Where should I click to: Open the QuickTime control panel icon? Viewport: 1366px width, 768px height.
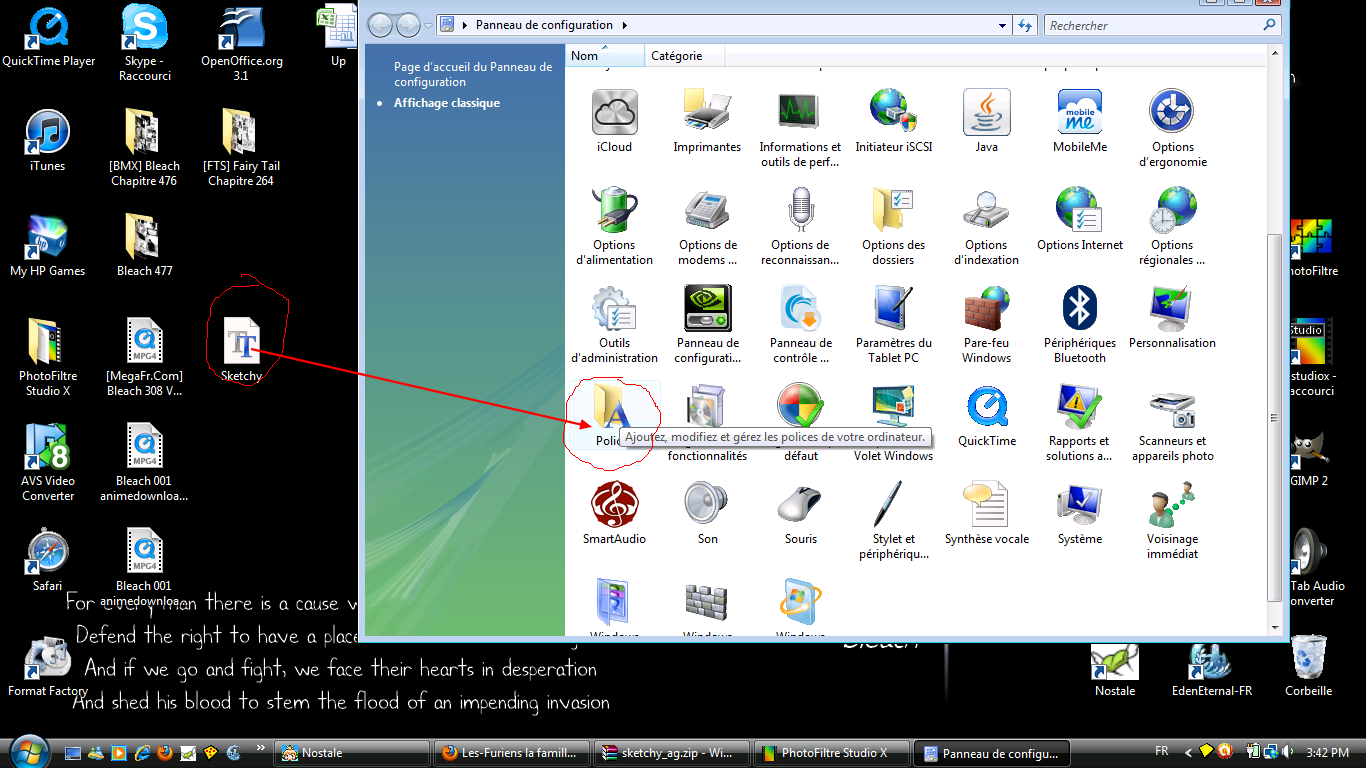pyautogui.click(x=986, y=406)
